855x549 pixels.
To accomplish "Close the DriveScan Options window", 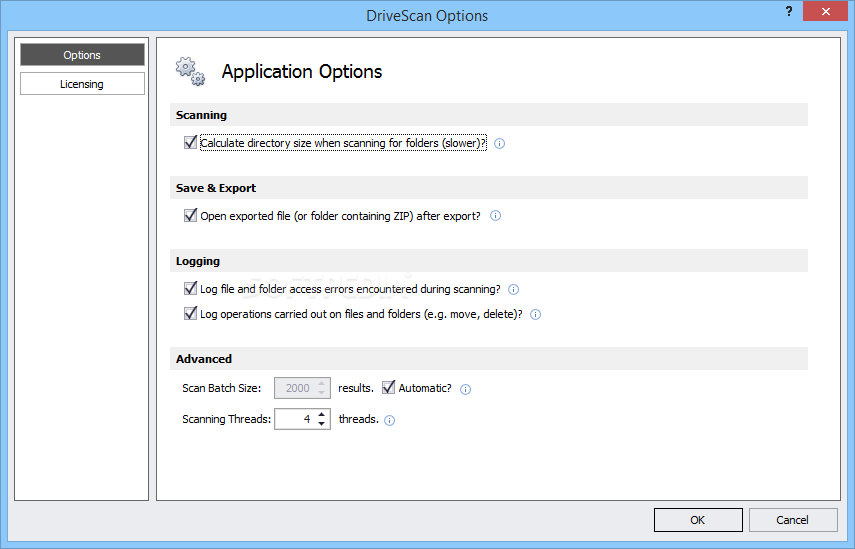I will click(826, 11).
